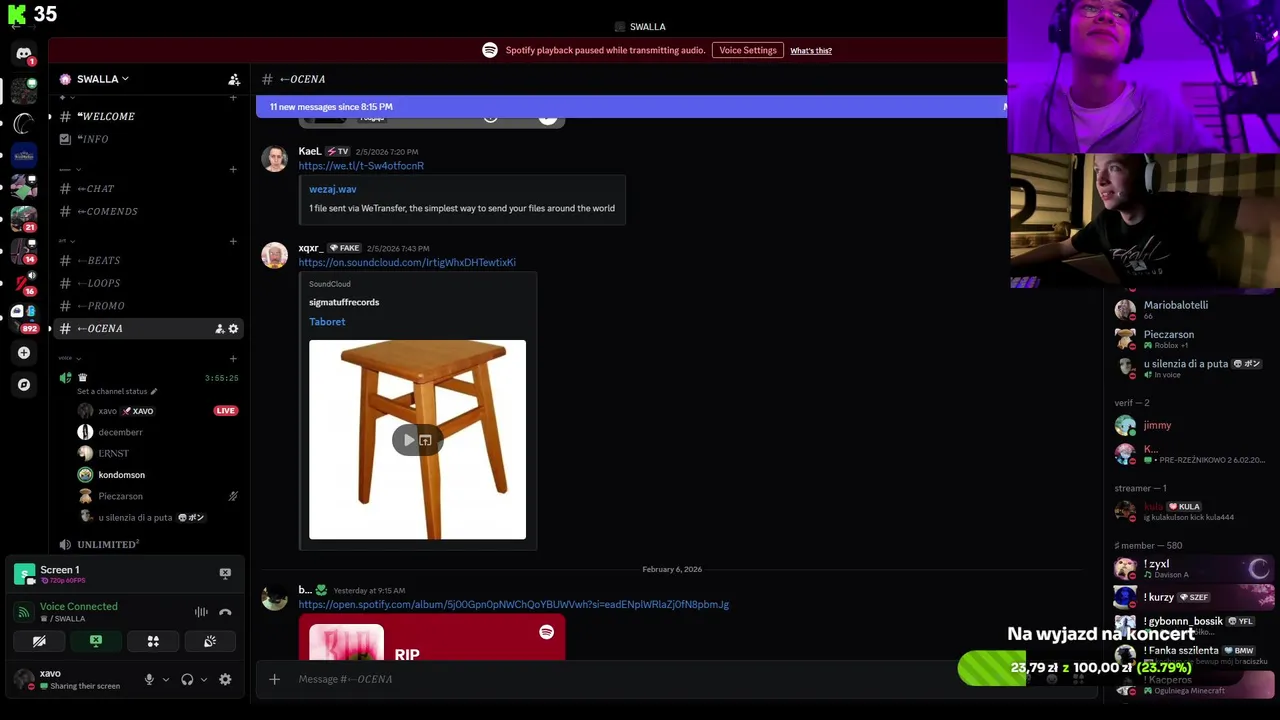The height and width of the screenshot is (720, 1280).
Task: Open Spotify icon on RIP album embed
Action: pos(546,632)
